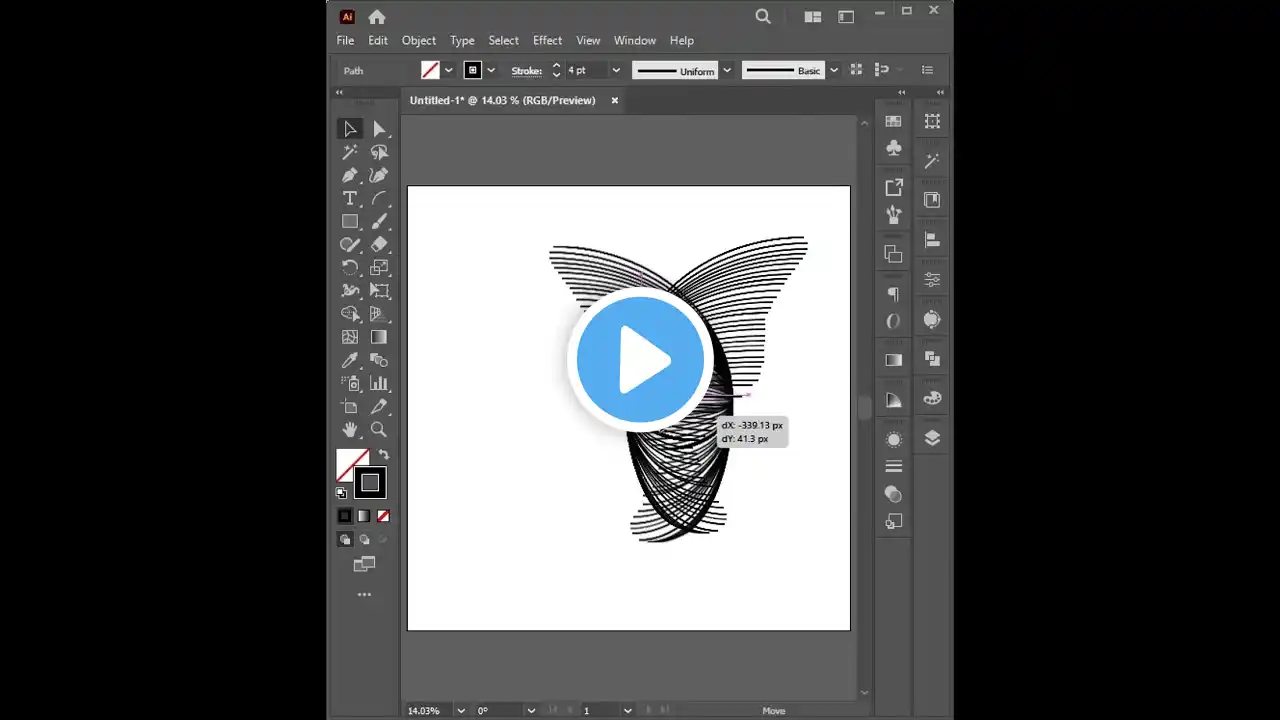Select the Pen tool
Screen dimensions: 1280x720
pyautogui.click(x=350, y=175)
